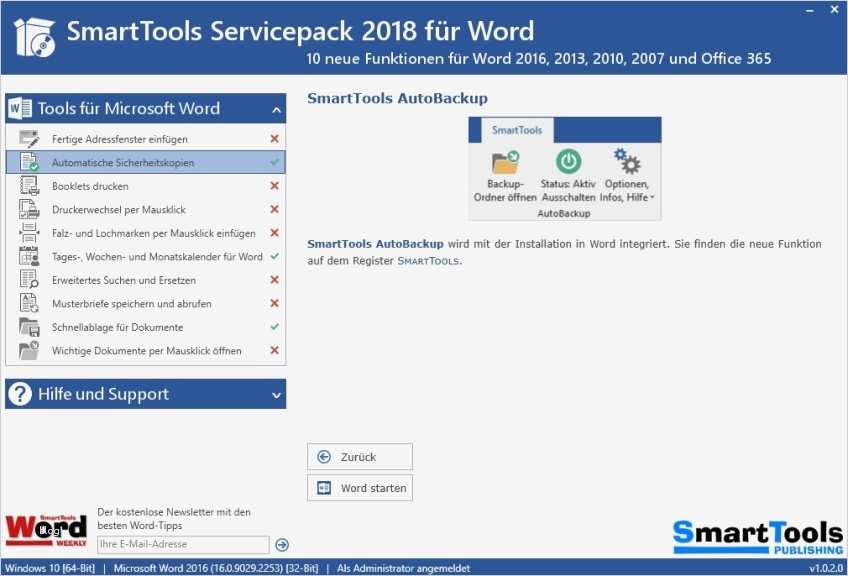Click the Erweitertes Suchen und Ersetzen icon
Viewport: 848px width, 576px height.
pyautogui.click(x=29, y=280)
